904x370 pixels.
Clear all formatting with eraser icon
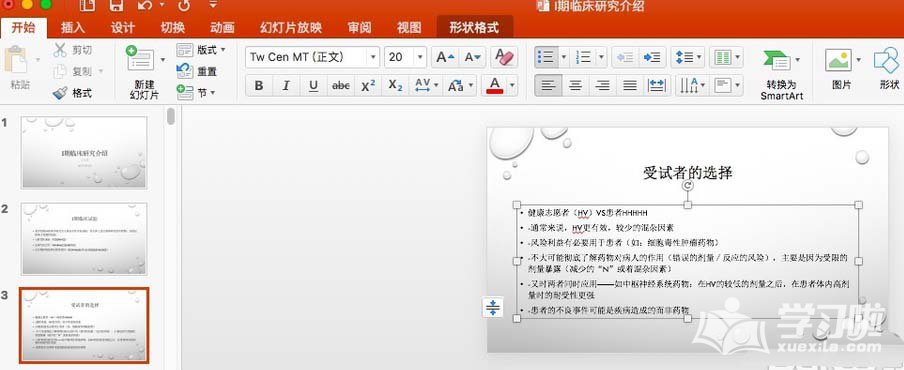point(504,57)
